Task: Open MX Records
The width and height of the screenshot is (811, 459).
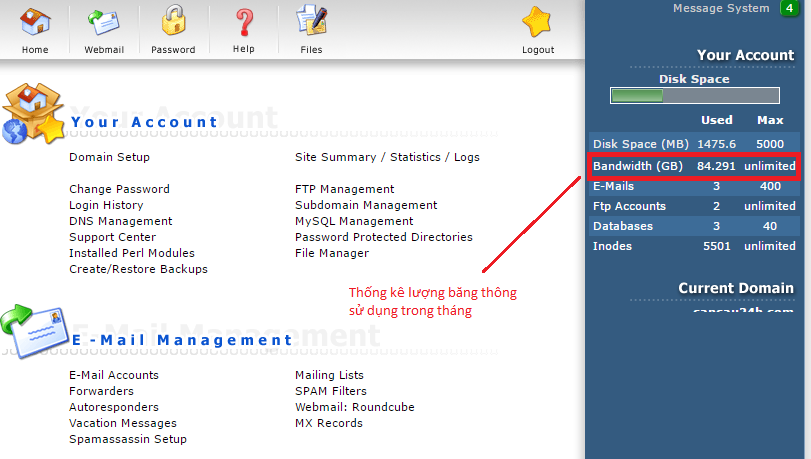Action: pos(328,423)
